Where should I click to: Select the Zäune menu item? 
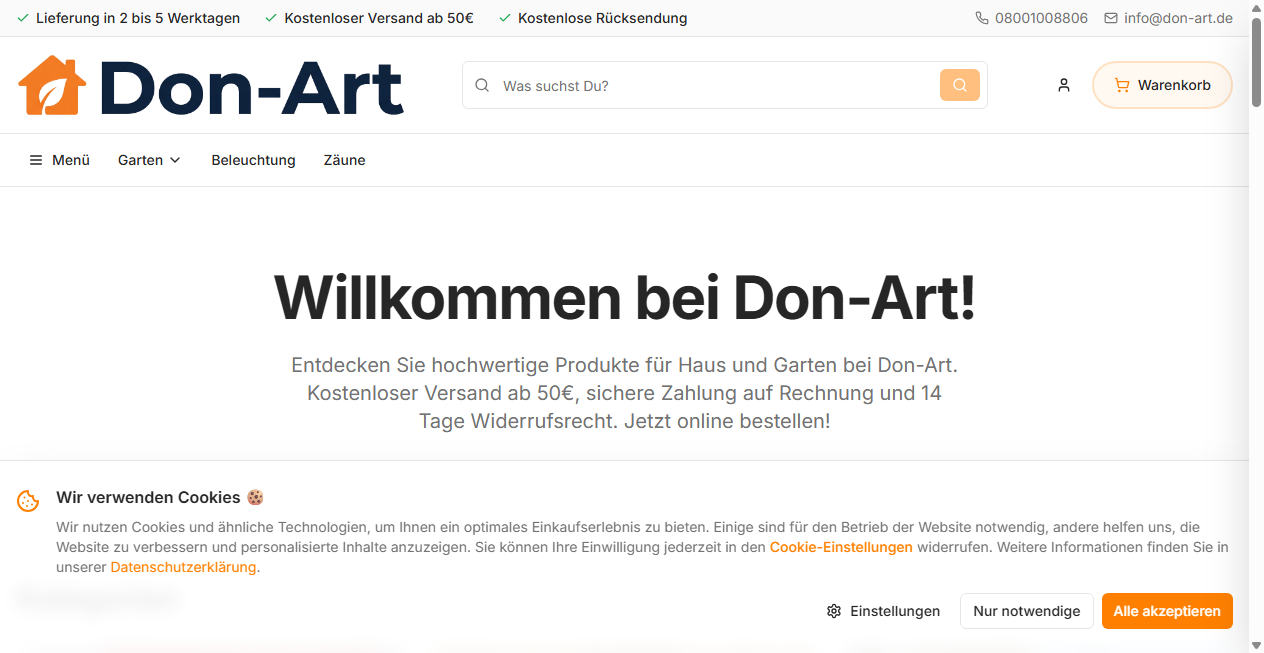(x=344, y=160)
